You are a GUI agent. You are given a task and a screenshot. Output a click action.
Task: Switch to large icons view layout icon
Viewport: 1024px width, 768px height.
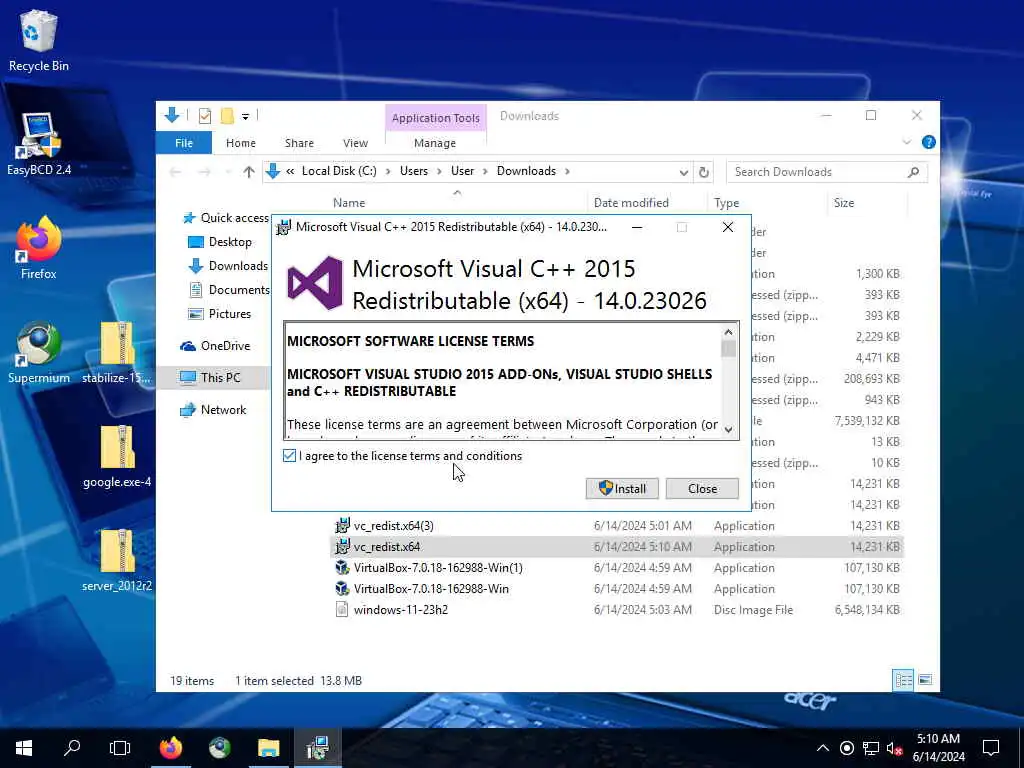coord(925,680)
